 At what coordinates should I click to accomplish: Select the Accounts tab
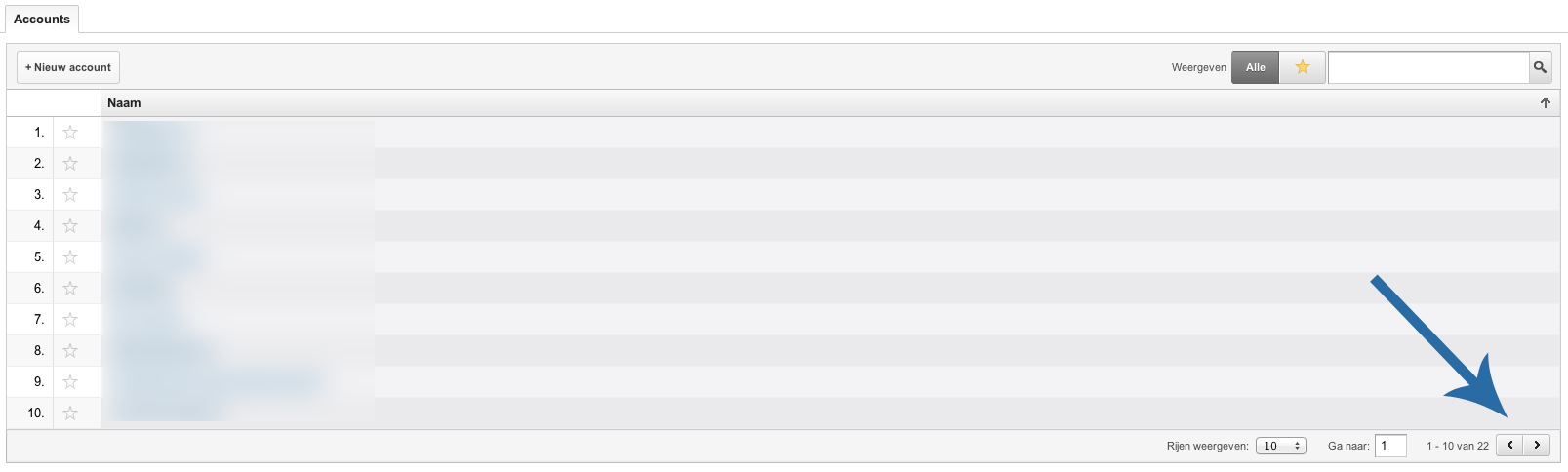[42, 19]
